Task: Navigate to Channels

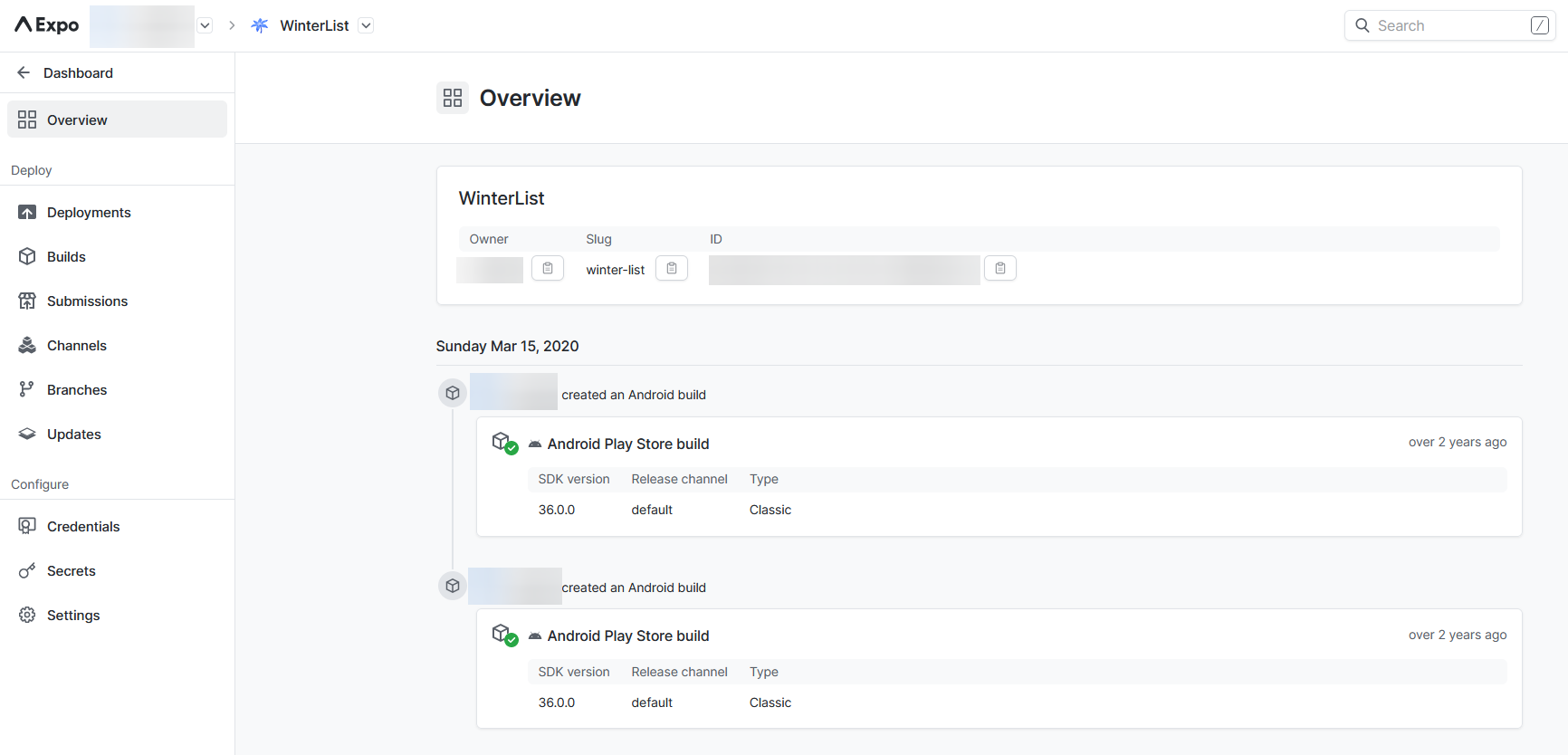Action: (x=77, y=346)
